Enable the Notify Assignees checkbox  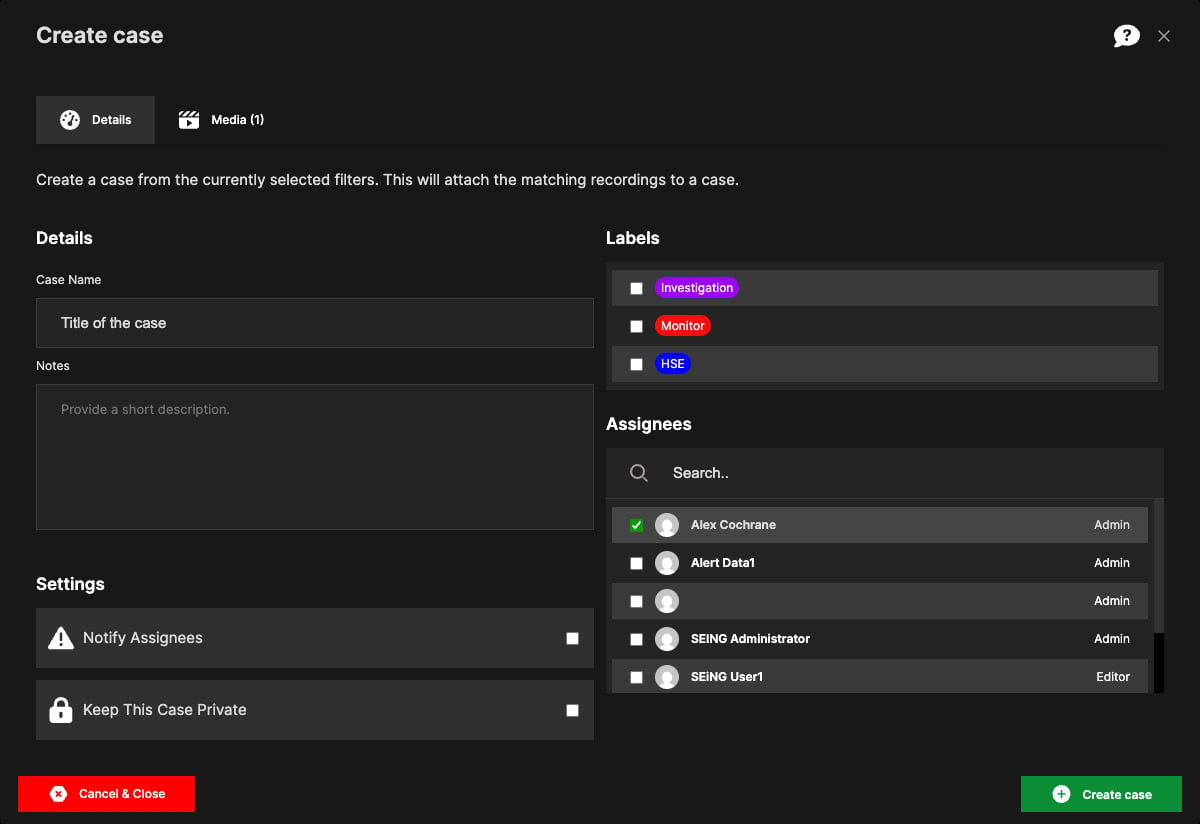572,638
